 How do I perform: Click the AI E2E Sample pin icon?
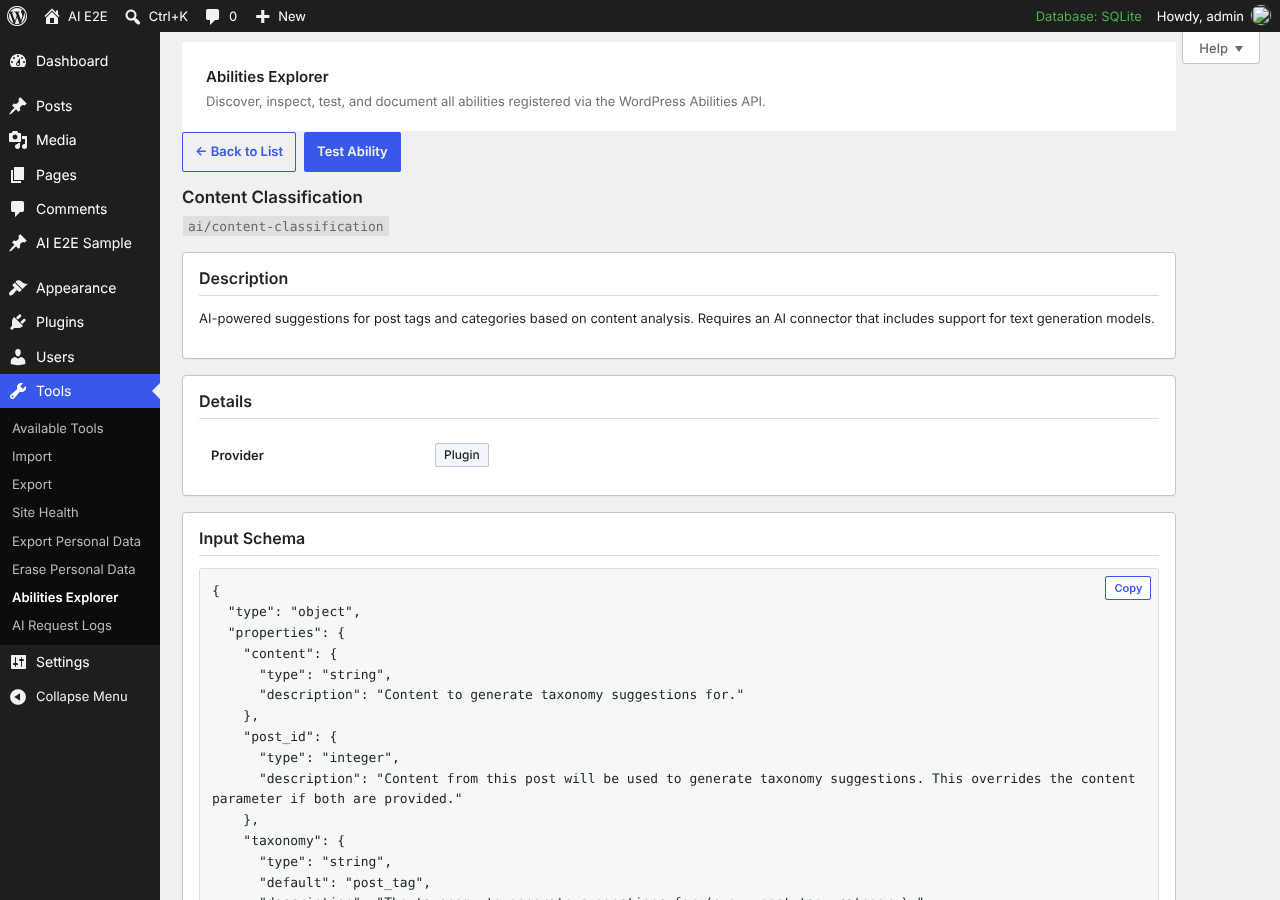[x=18, y=243]
